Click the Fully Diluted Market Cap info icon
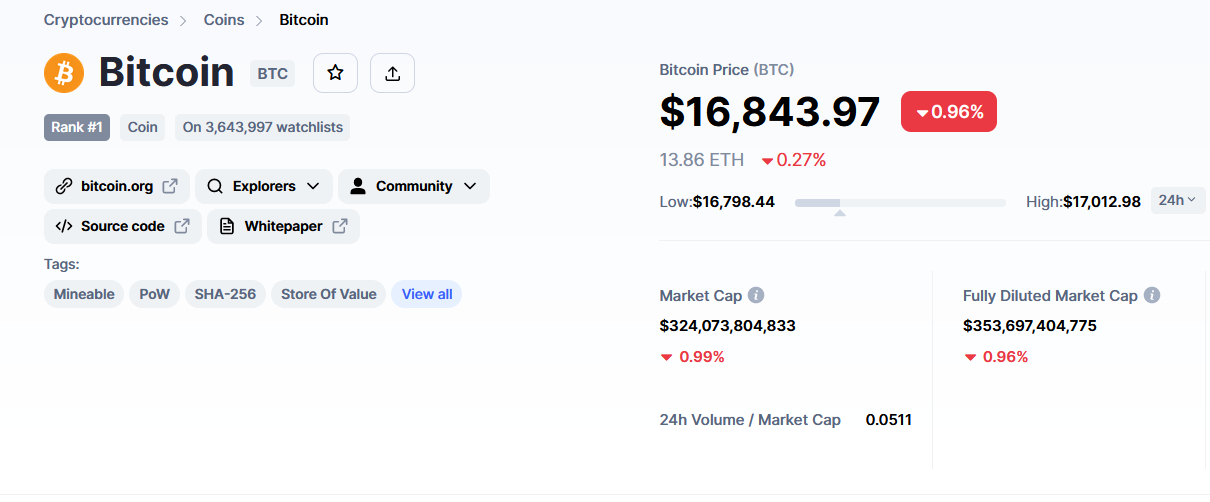Screen dimensions: 1210x502 coord(1152,295)
